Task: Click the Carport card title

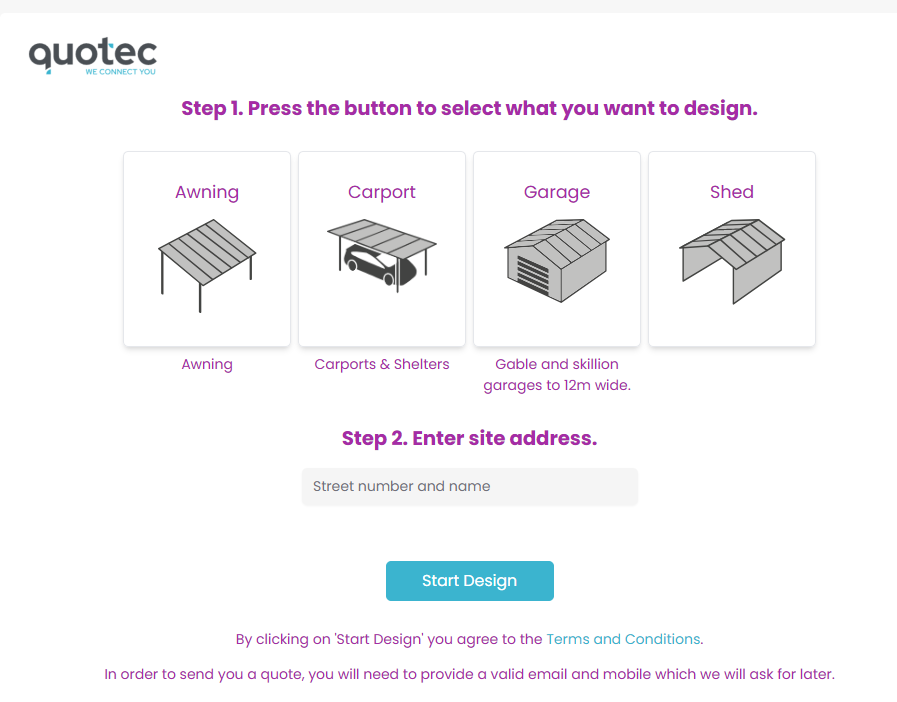Action: [382, 192]
